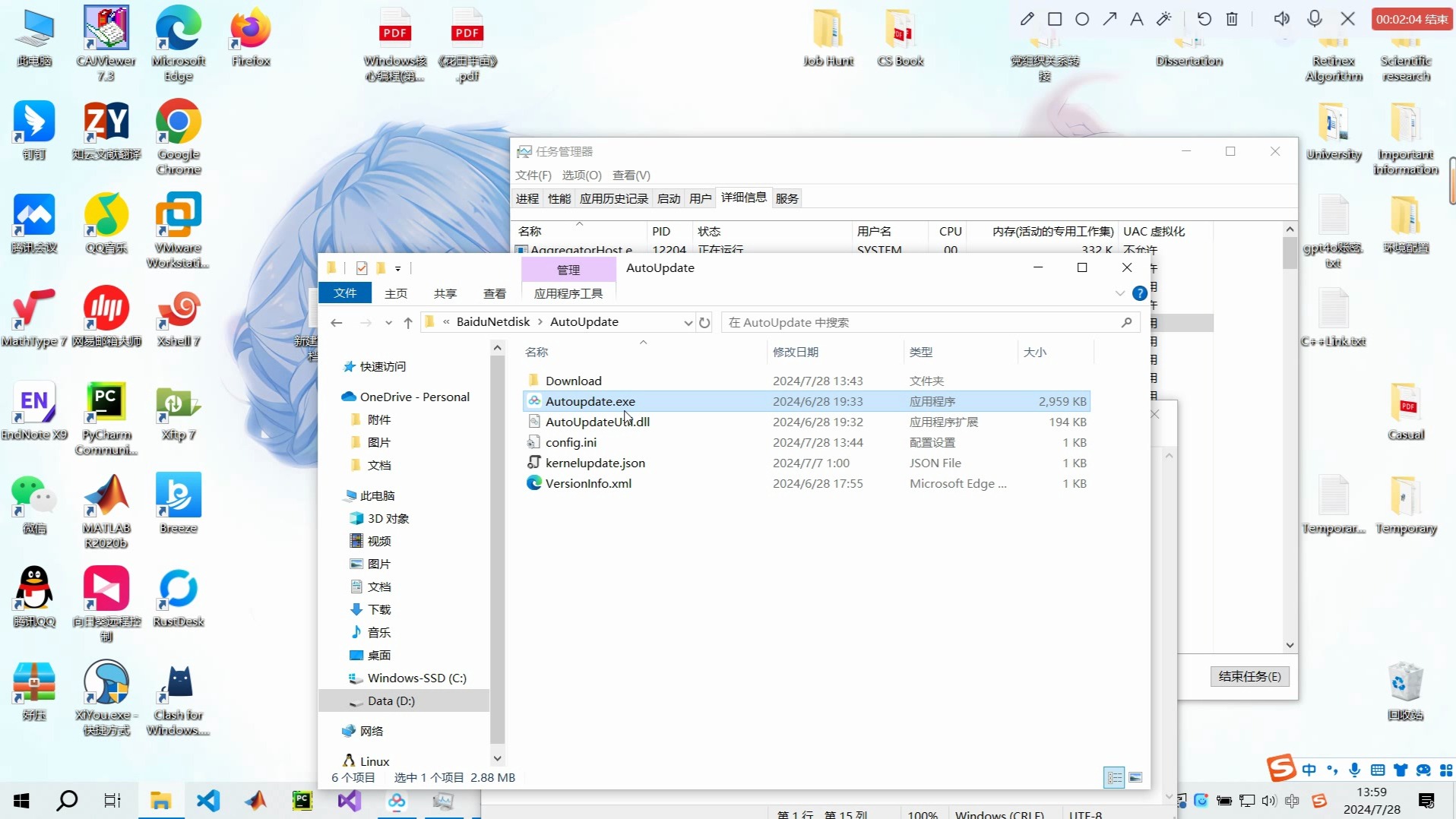Select the arrow drawing tool in recorder toolbar
Viewport: 1456px width, 819px height.
tap(1109, 19)
